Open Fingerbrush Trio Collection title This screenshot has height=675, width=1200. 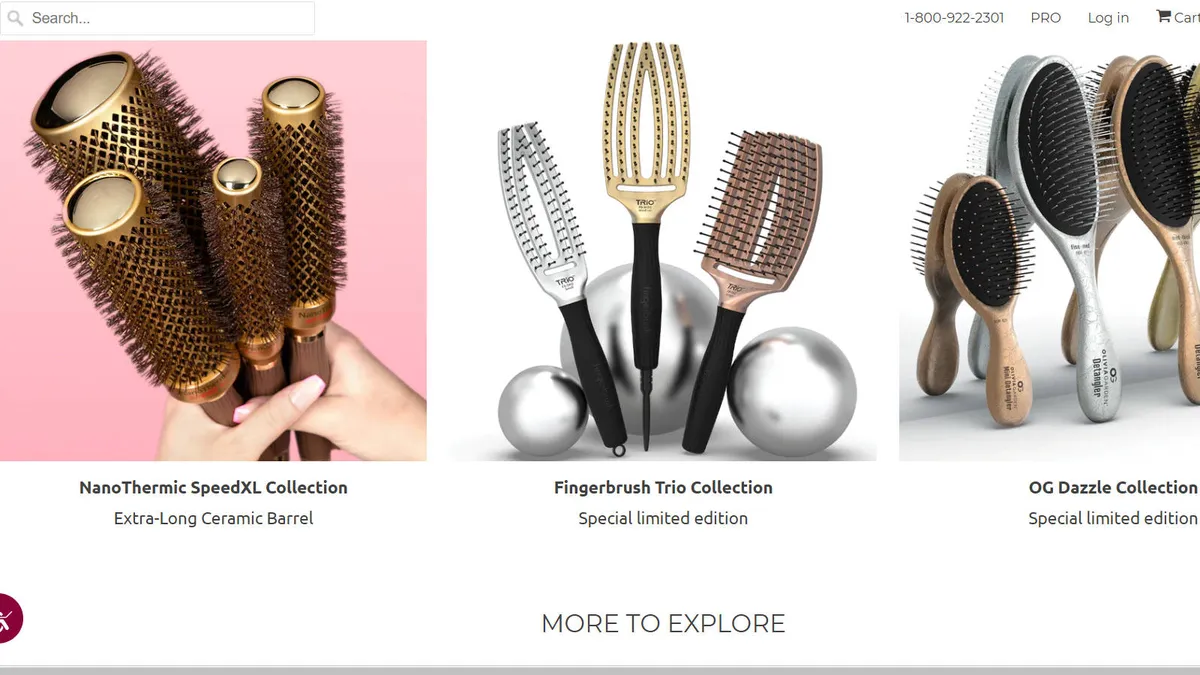pyautogui.click(x=663, y=488)
